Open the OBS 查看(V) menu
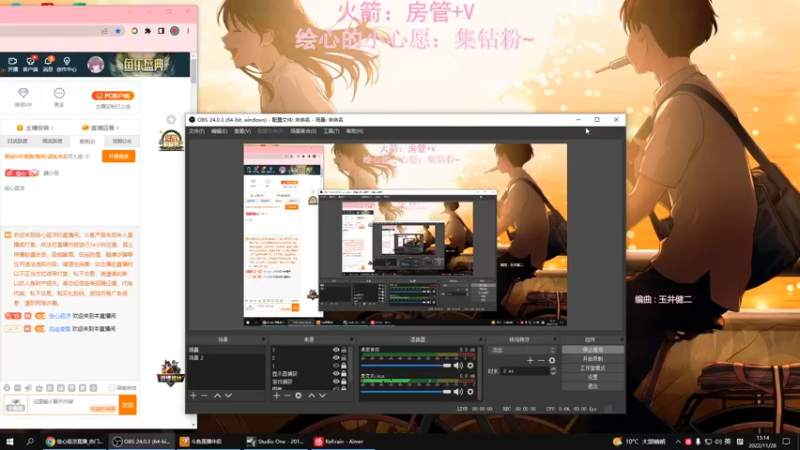This screenshot has height=450, width=800. point(242,131)
